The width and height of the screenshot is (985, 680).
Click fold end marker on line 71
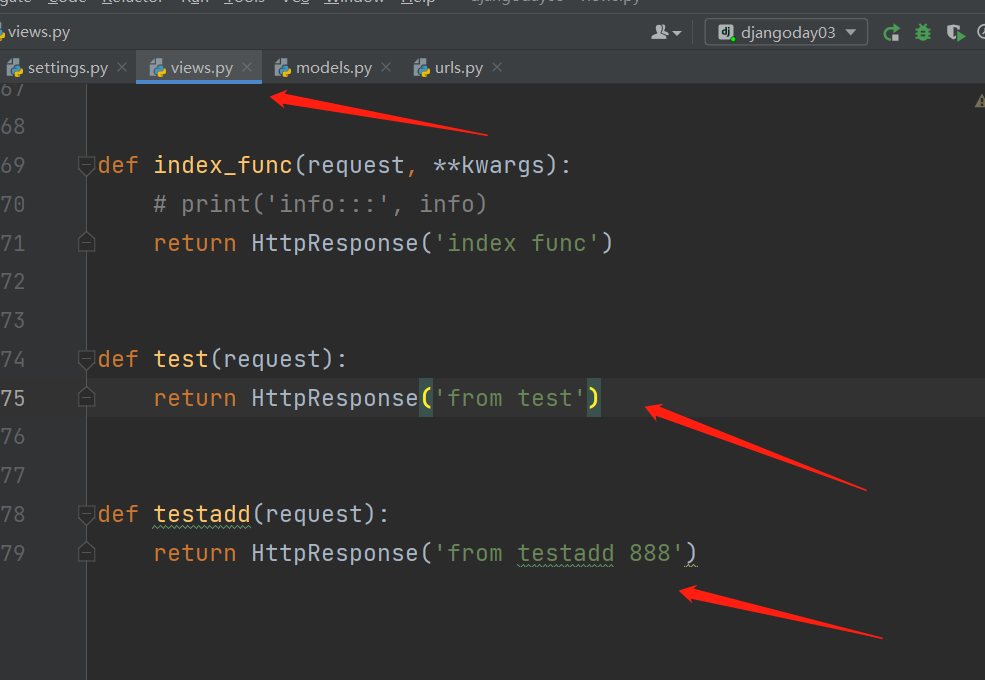tap(86, 243)
